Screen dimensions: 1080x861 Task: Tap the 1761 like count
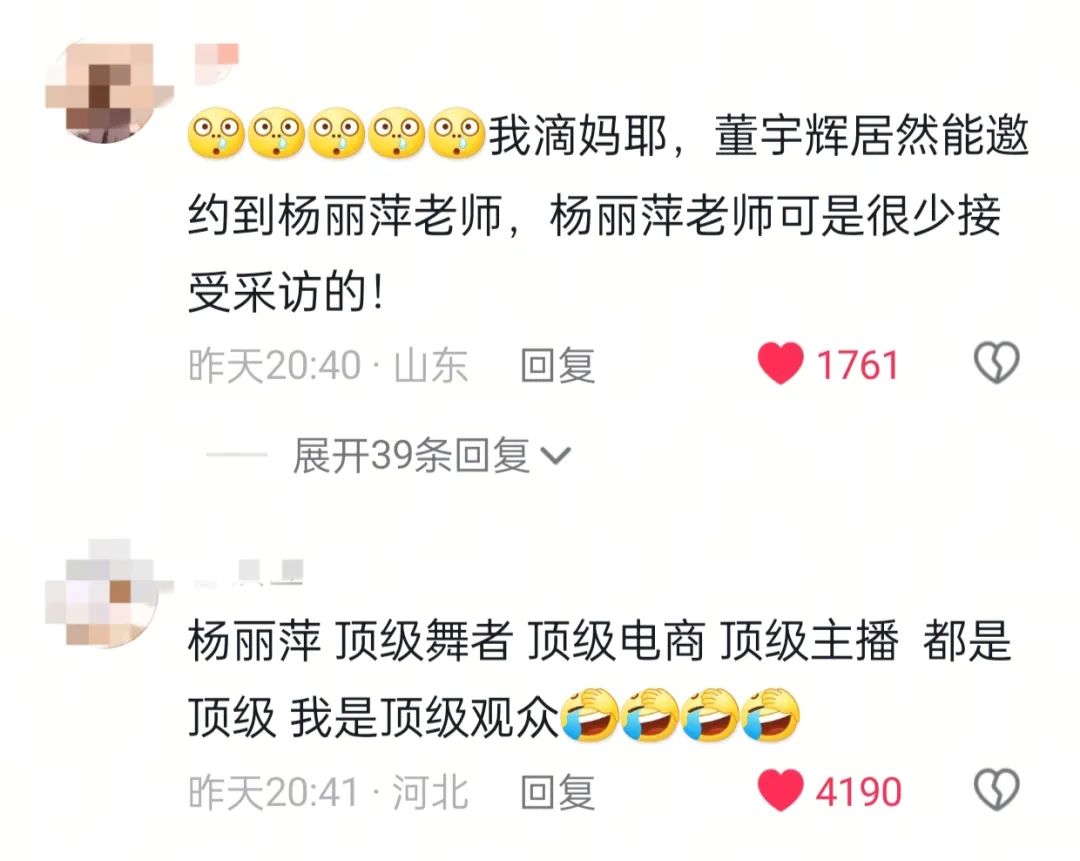[858, 364]
